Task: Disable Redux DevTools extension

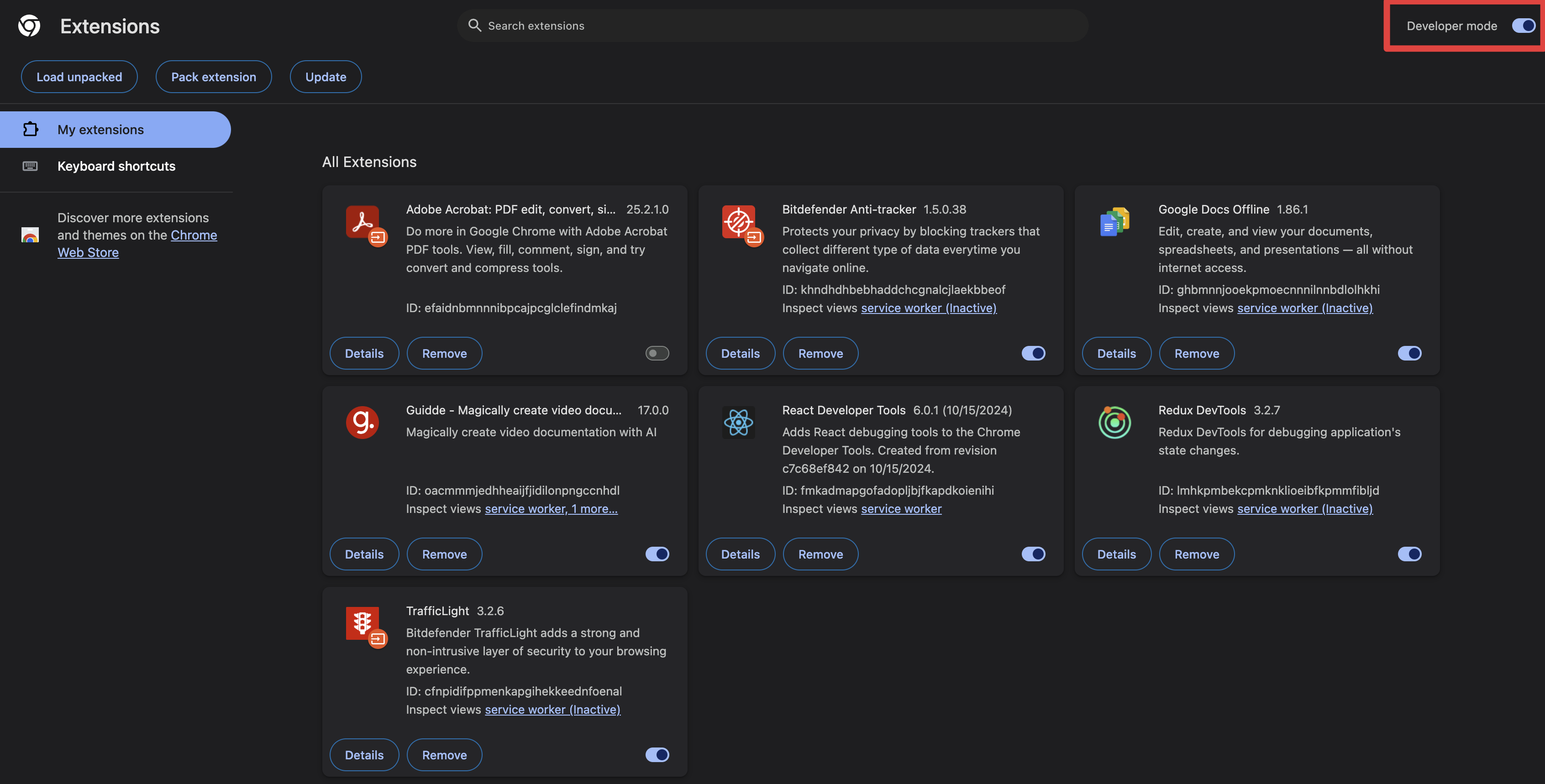Action: (1409, 554)
